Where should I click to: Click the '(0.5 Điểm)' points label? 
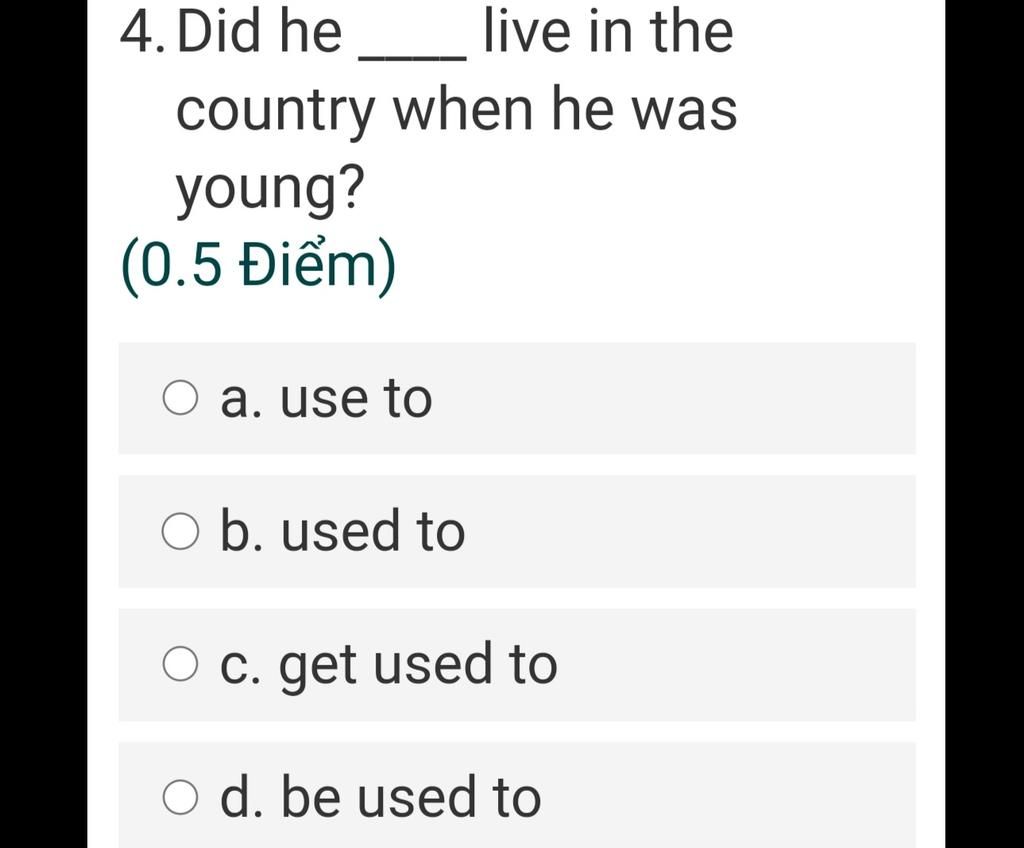point(259,267)
